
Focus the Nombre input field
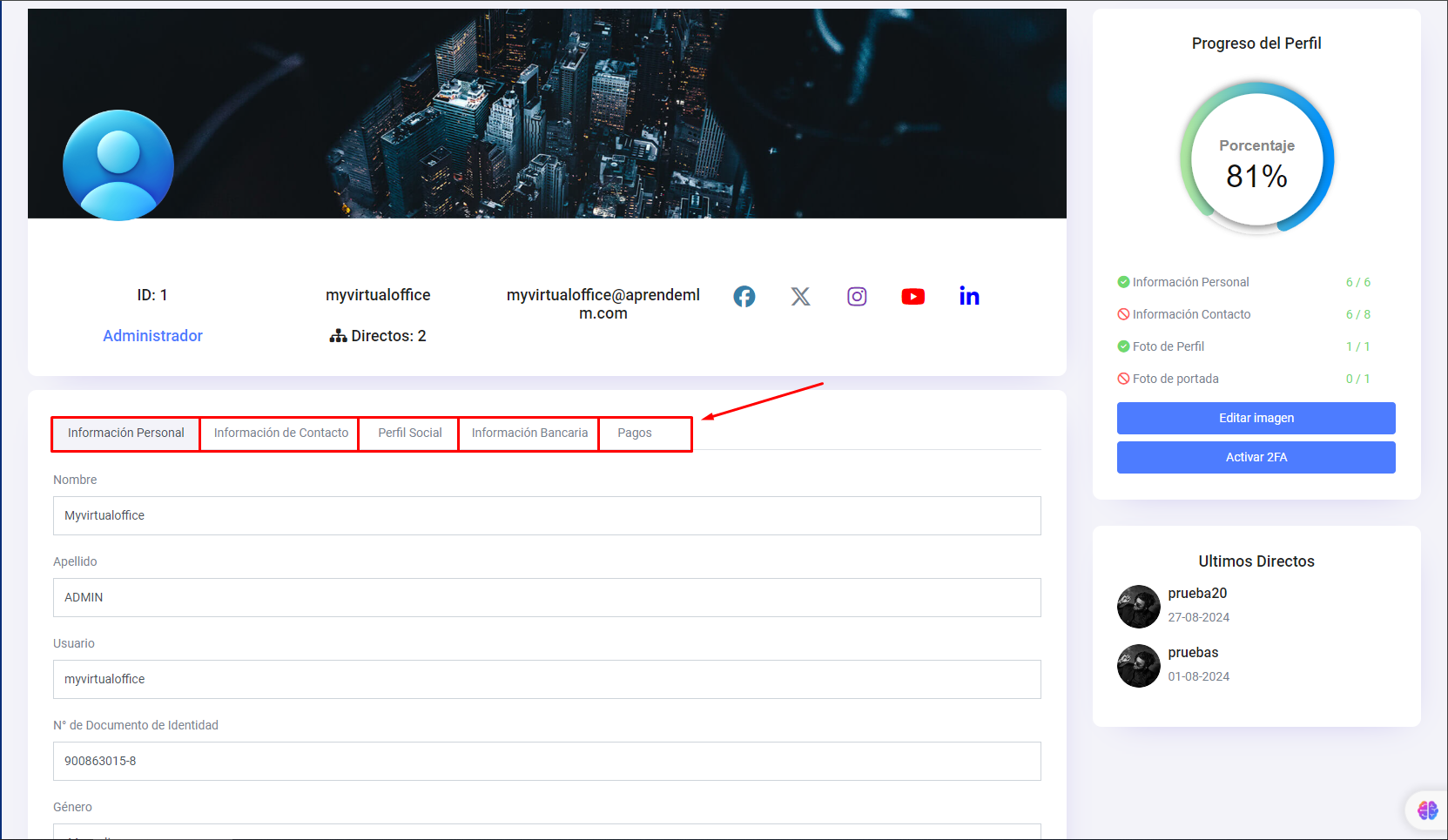click(547, 516)
